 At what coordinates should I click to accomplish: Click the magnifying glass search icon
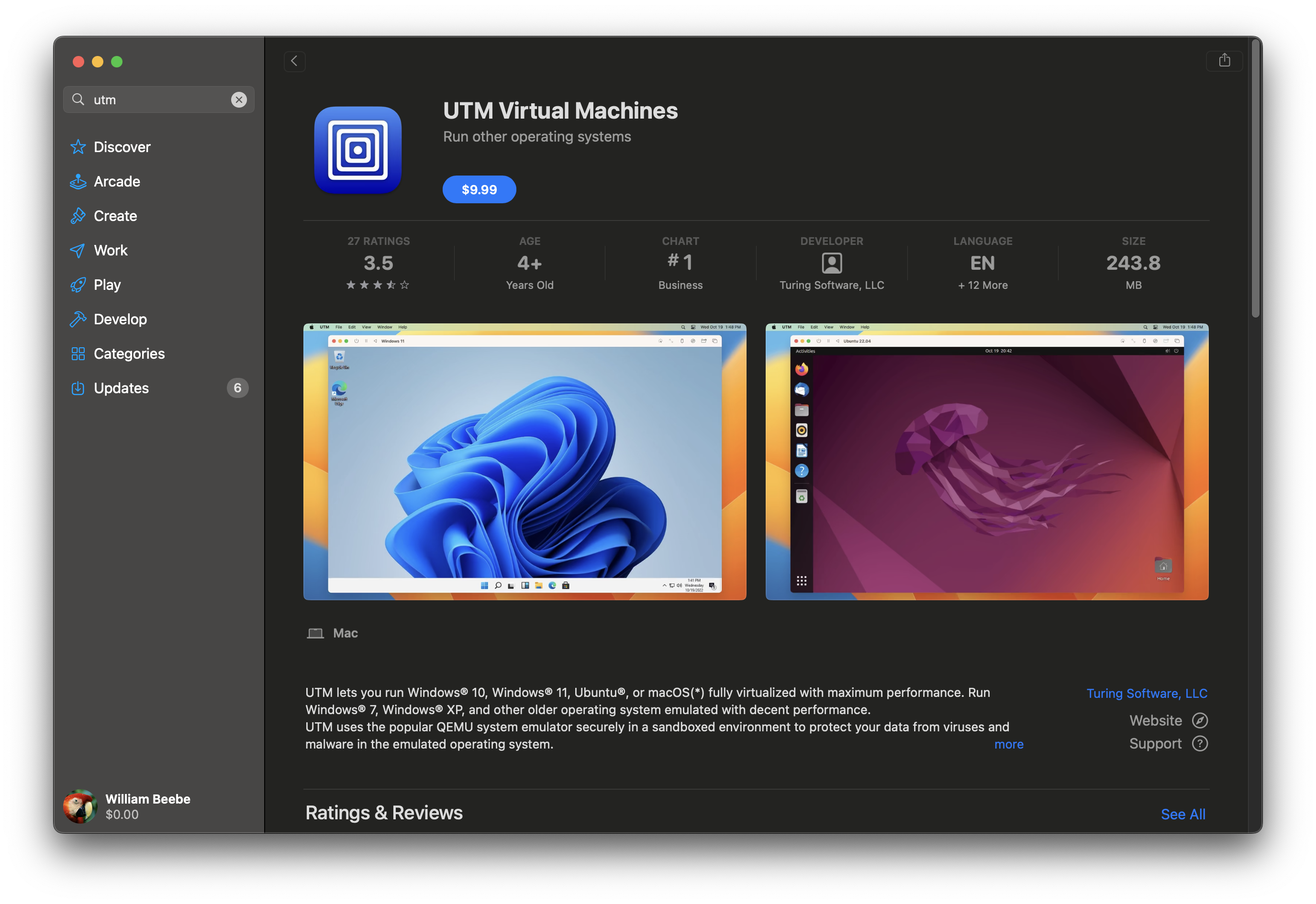pyautogui.click(x=78, y=99)
